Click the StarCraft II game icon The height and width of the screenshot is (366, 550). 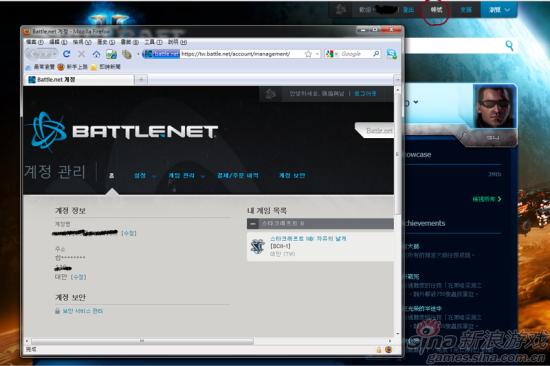258,246
